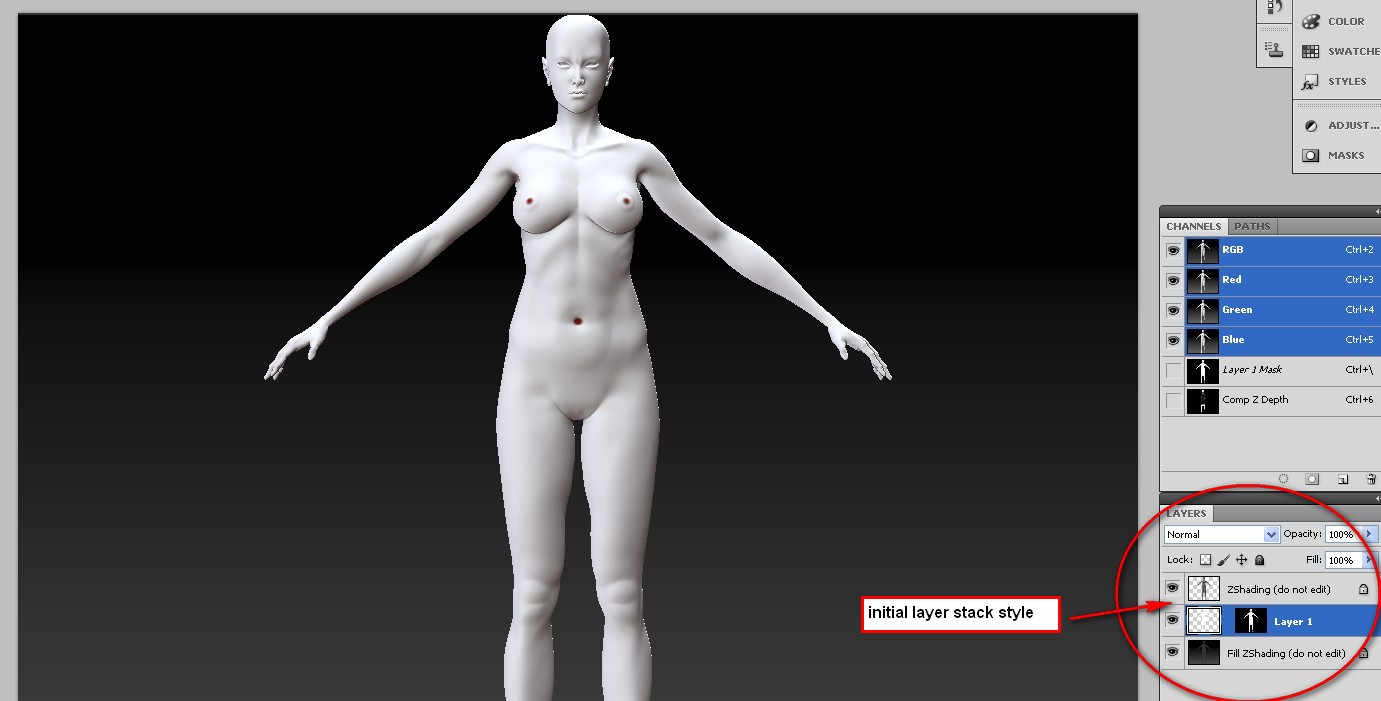
Task: Hide Layer 1 visibility eye
Action: pos(1173,621)
